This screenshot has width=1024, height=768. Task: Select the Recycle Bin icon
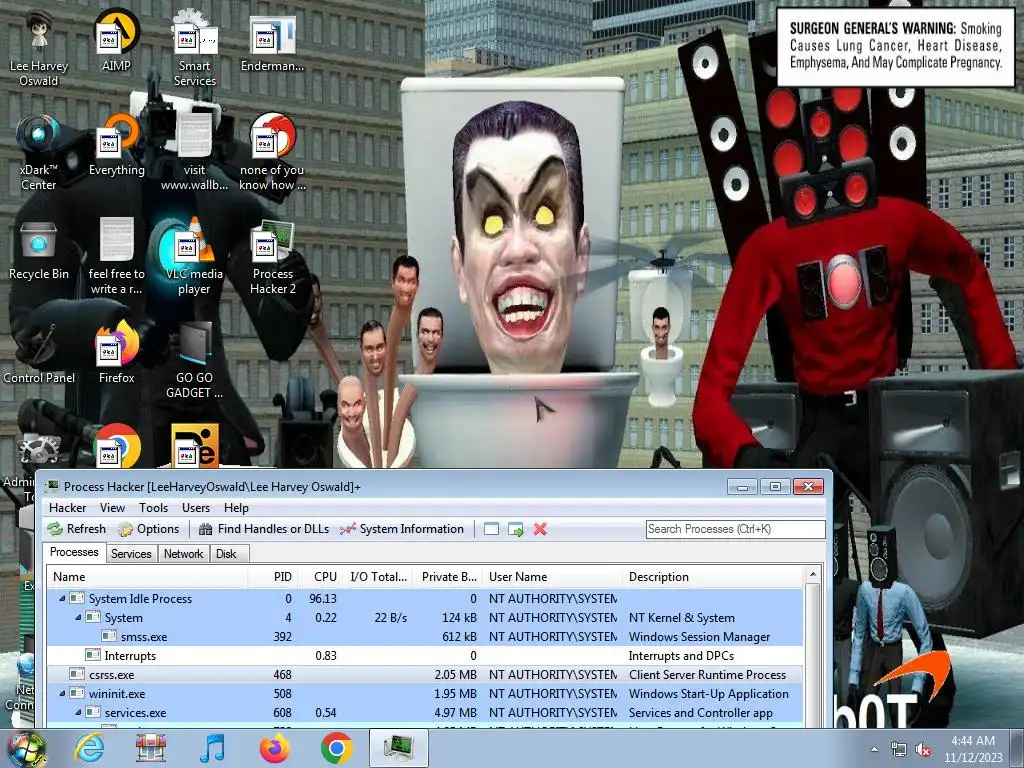tap(39, 249)
